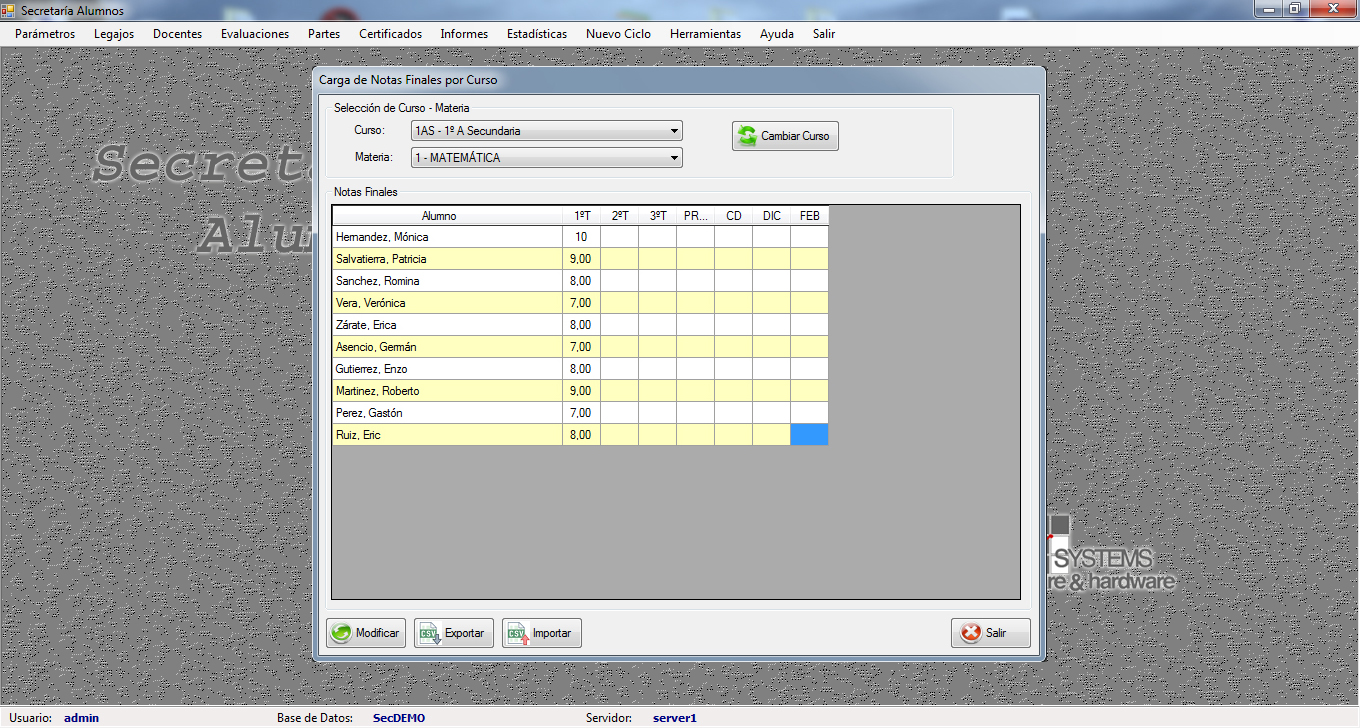
Task: Open the Evaluaciones menu
Action: 254,34
